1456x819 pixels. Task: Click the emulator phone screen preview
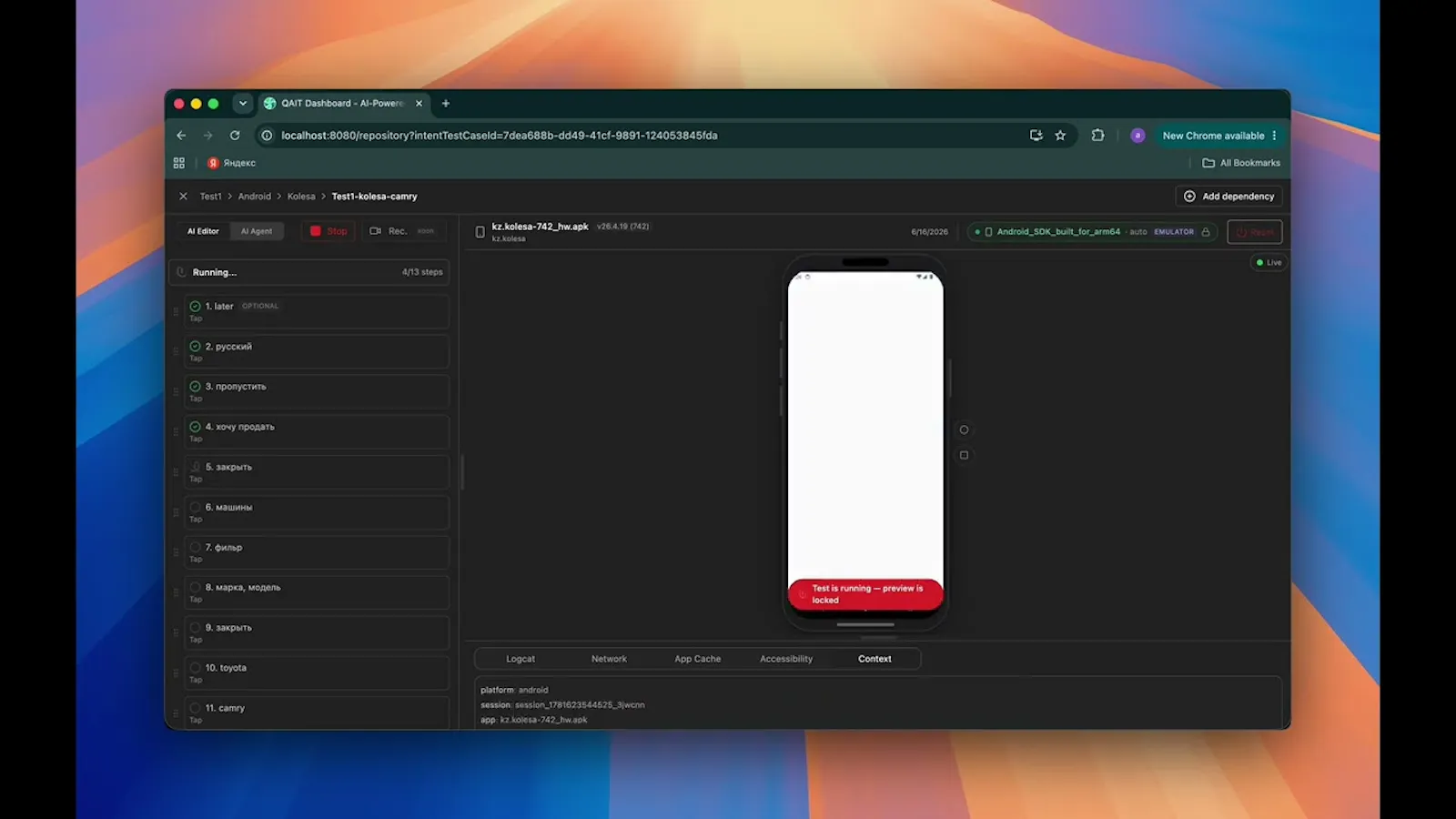pyautogui.click(x=865, y=440)
